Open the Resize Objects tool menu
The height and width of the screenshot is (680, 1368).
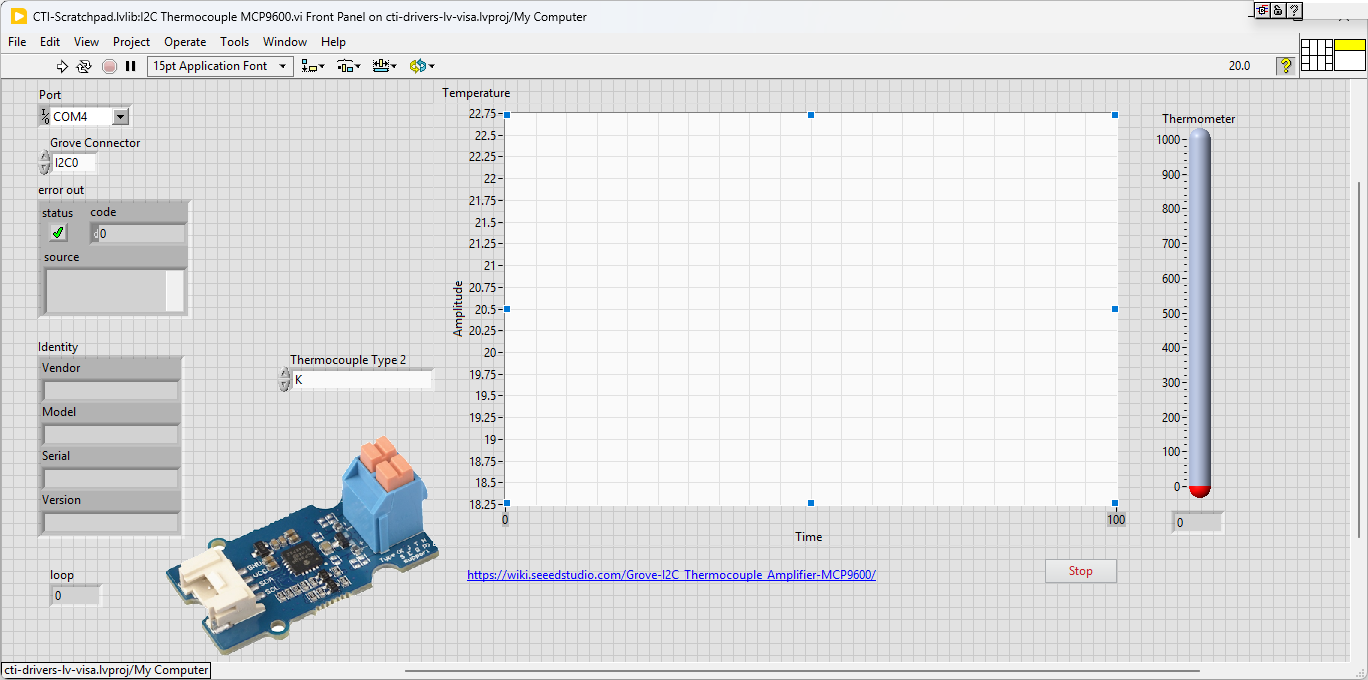[384, 66]
